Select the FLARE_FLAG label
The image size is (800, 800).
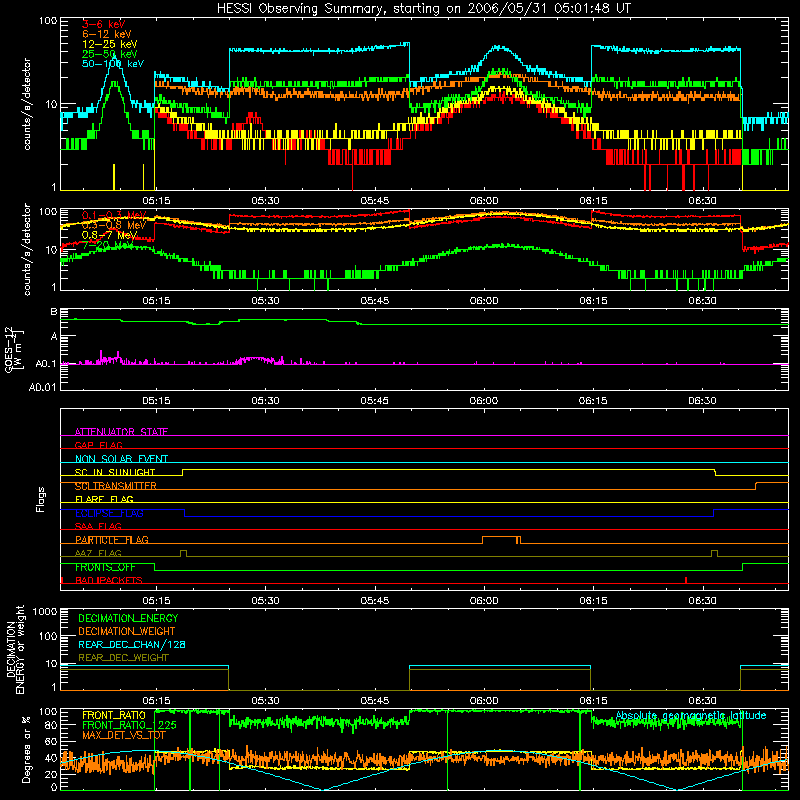click(x=104, y=499)
